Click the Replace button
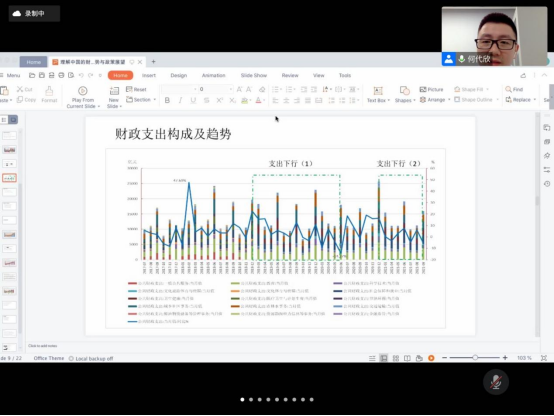 520,100
